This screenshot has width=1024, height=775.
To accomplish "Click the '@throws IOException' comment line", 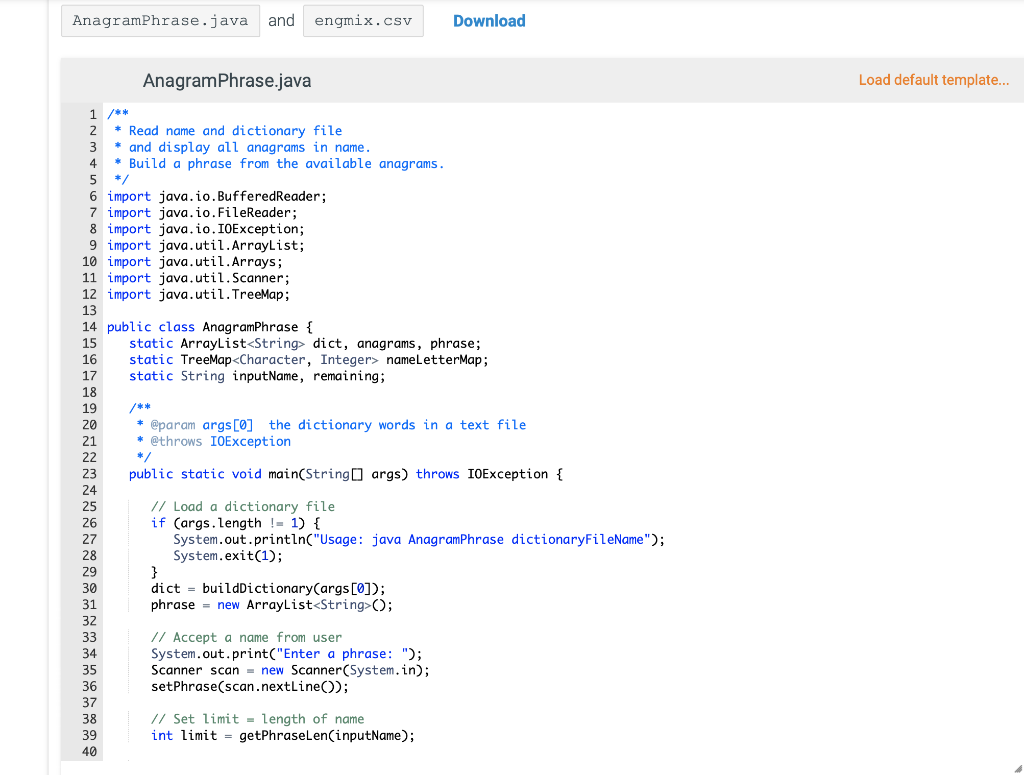I will click(214, 441).
